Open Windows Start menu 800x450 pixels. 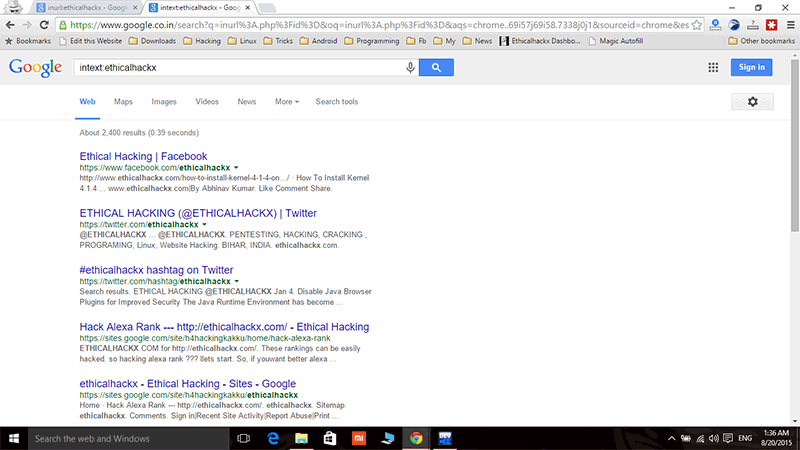coord(14,438)
